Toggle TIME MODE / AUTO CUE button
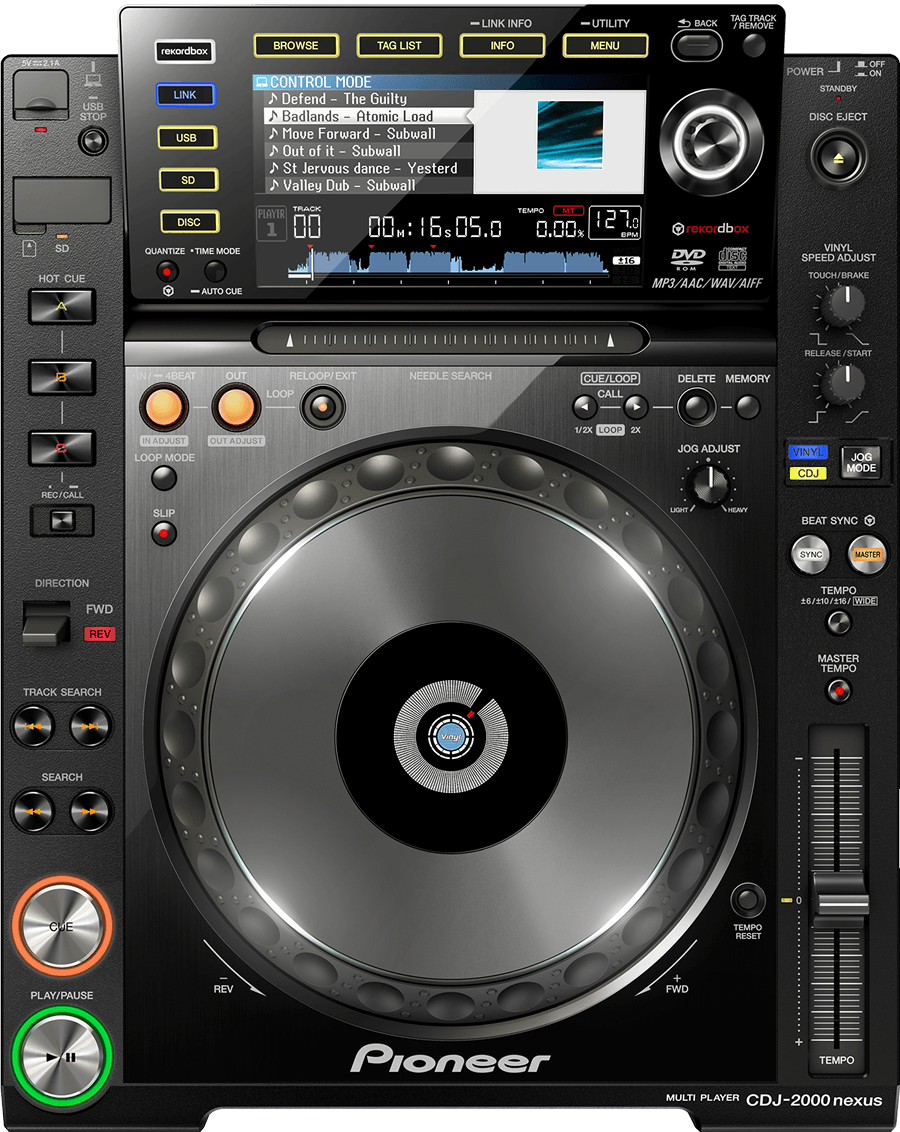900x1132 pixels. [x=215, y=271]
